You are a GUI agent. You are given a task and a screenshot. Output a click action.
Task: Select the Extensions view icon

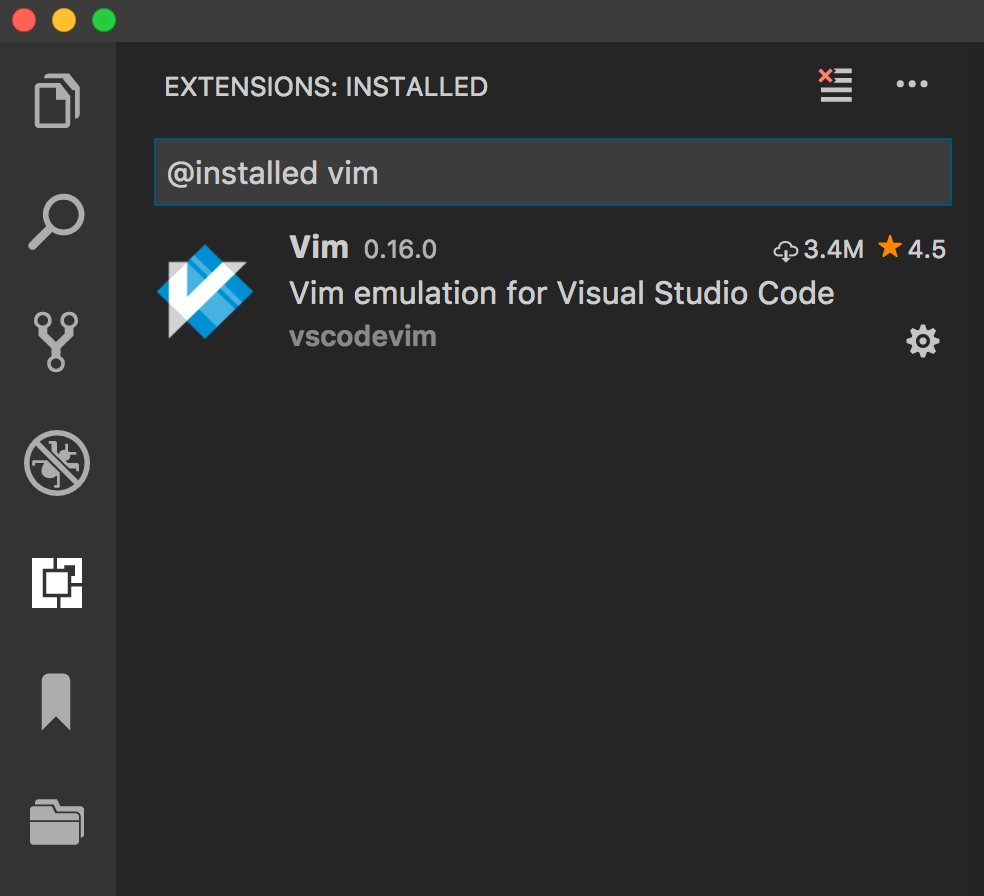[x=57, y=583]
